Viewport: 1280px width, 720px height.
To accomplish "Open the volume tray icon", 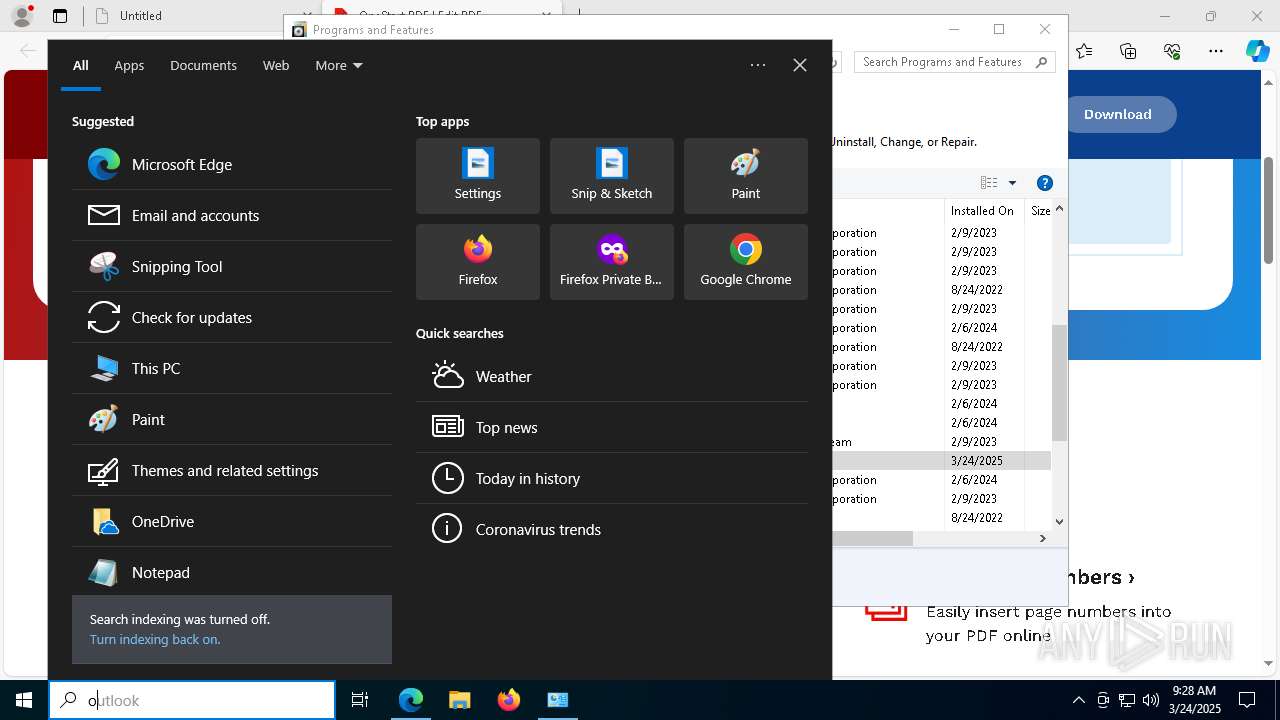I will [1151, 700].
